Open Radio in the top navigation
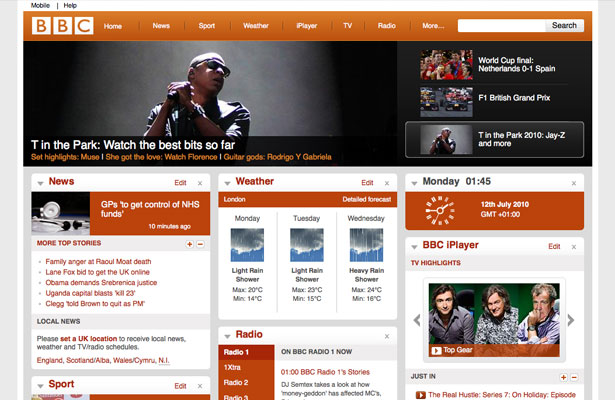This screenshot has width=615, height=400. coord(387,26)
